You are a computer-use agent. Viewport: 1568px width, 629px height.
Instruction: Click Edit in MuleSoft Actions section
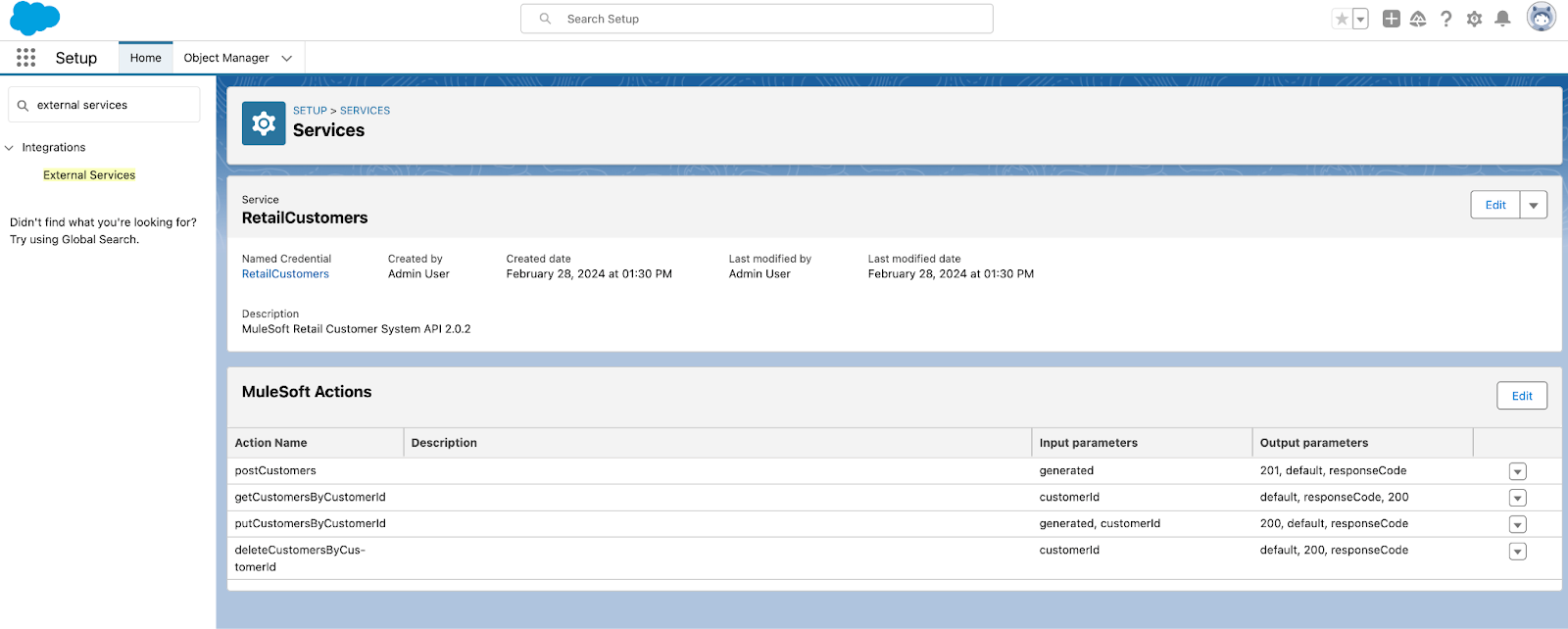pos(1522,396)
